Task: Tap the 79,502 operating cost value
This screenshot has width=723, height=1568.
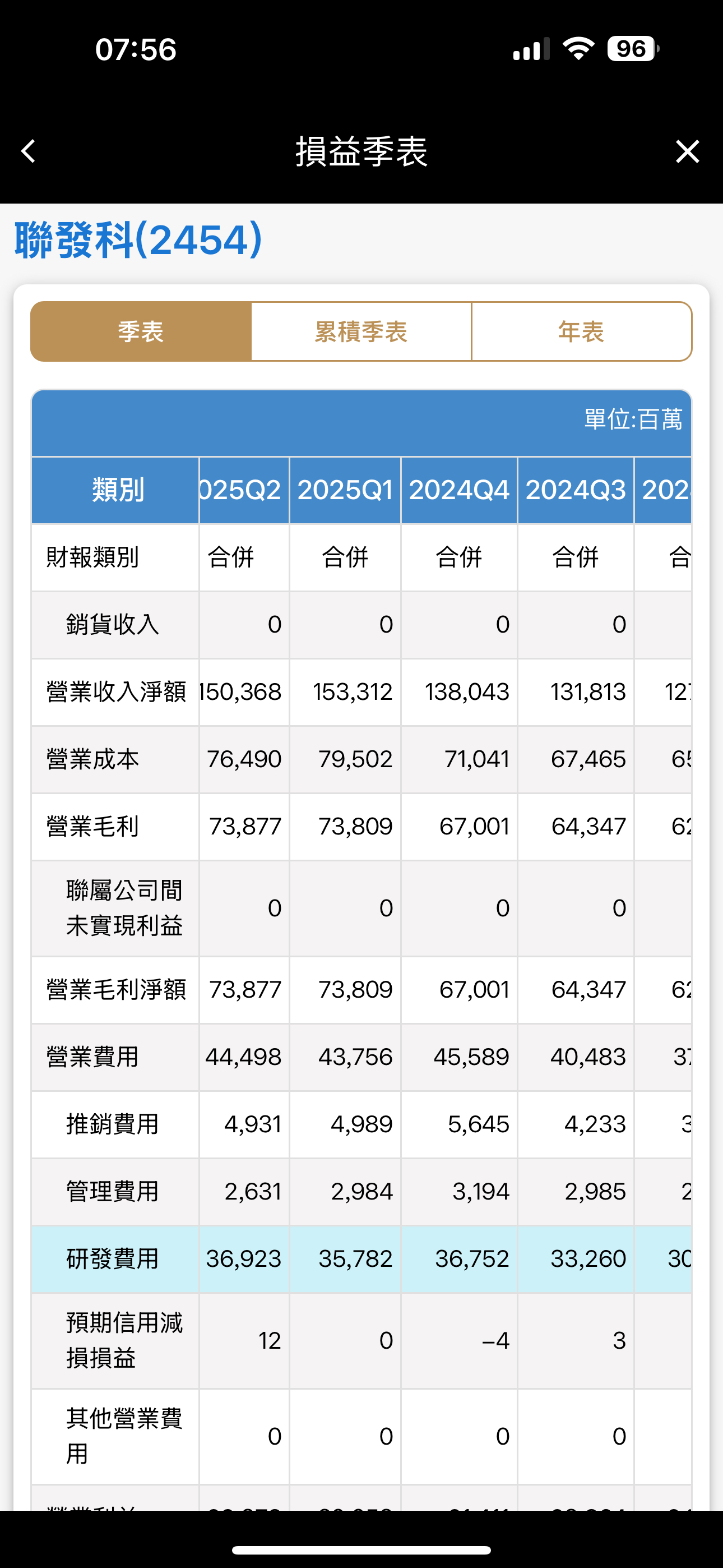Action: [x=355, y=760]
